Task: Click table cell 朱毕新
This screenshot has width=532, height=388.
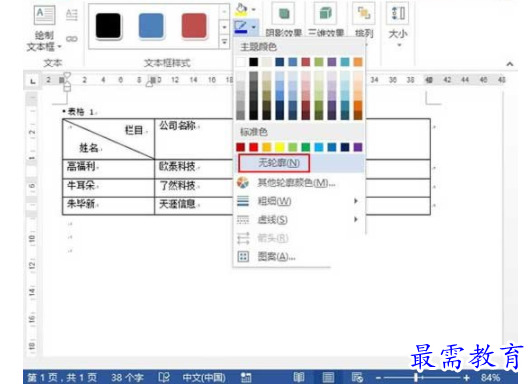Action: click(x=81, y=203)
